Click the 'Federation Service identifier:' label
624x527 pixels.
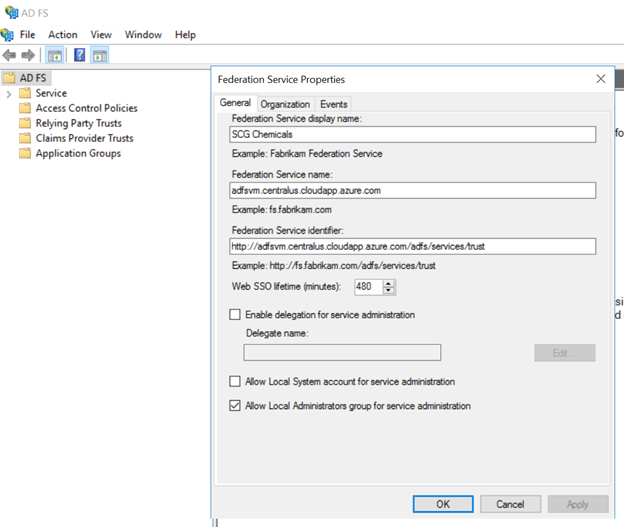[x=287, y=230]
